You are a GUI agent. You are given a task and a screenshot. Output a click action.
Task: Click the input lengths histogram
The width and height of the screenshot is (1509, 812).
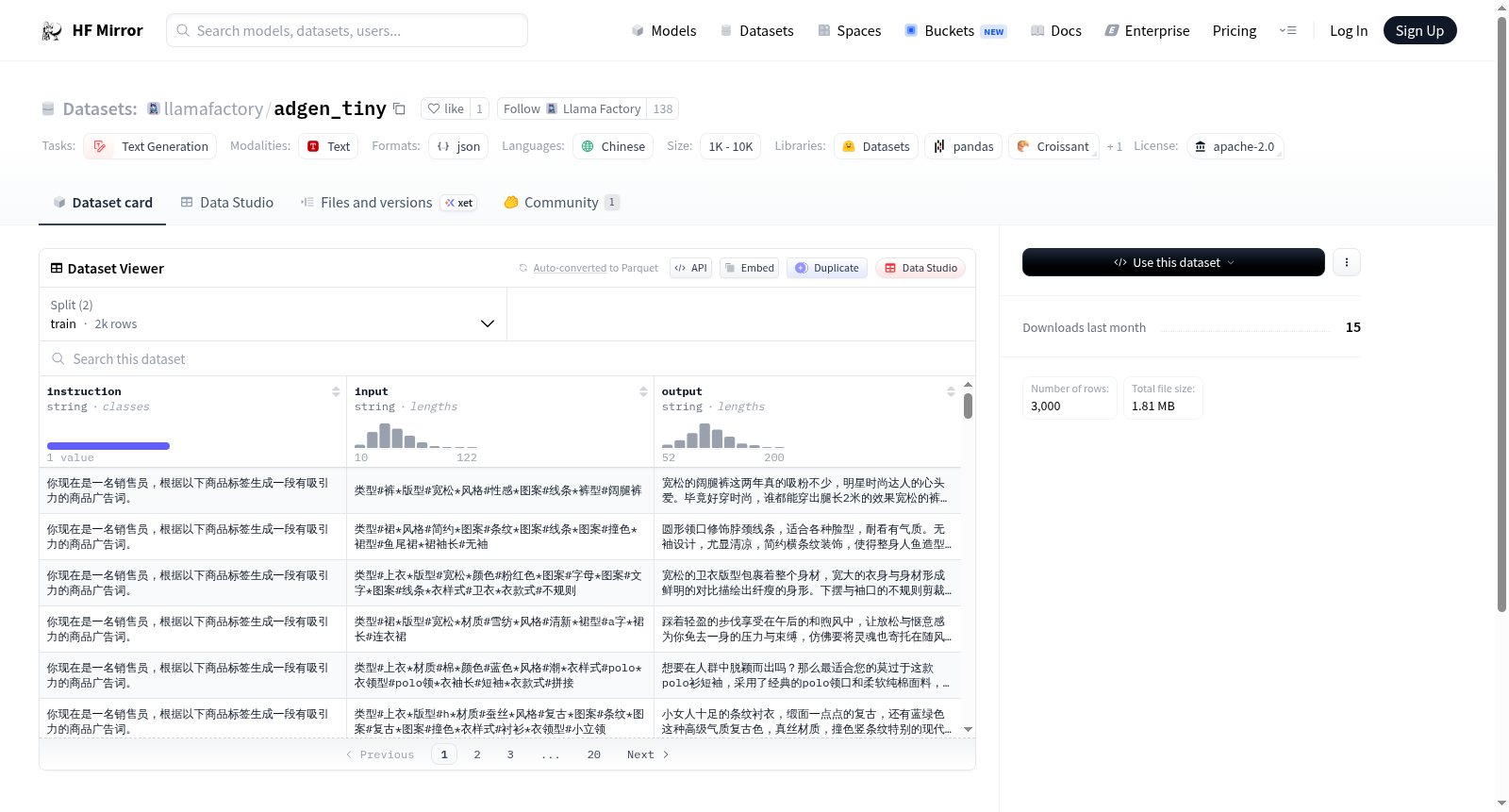(416, 435)
